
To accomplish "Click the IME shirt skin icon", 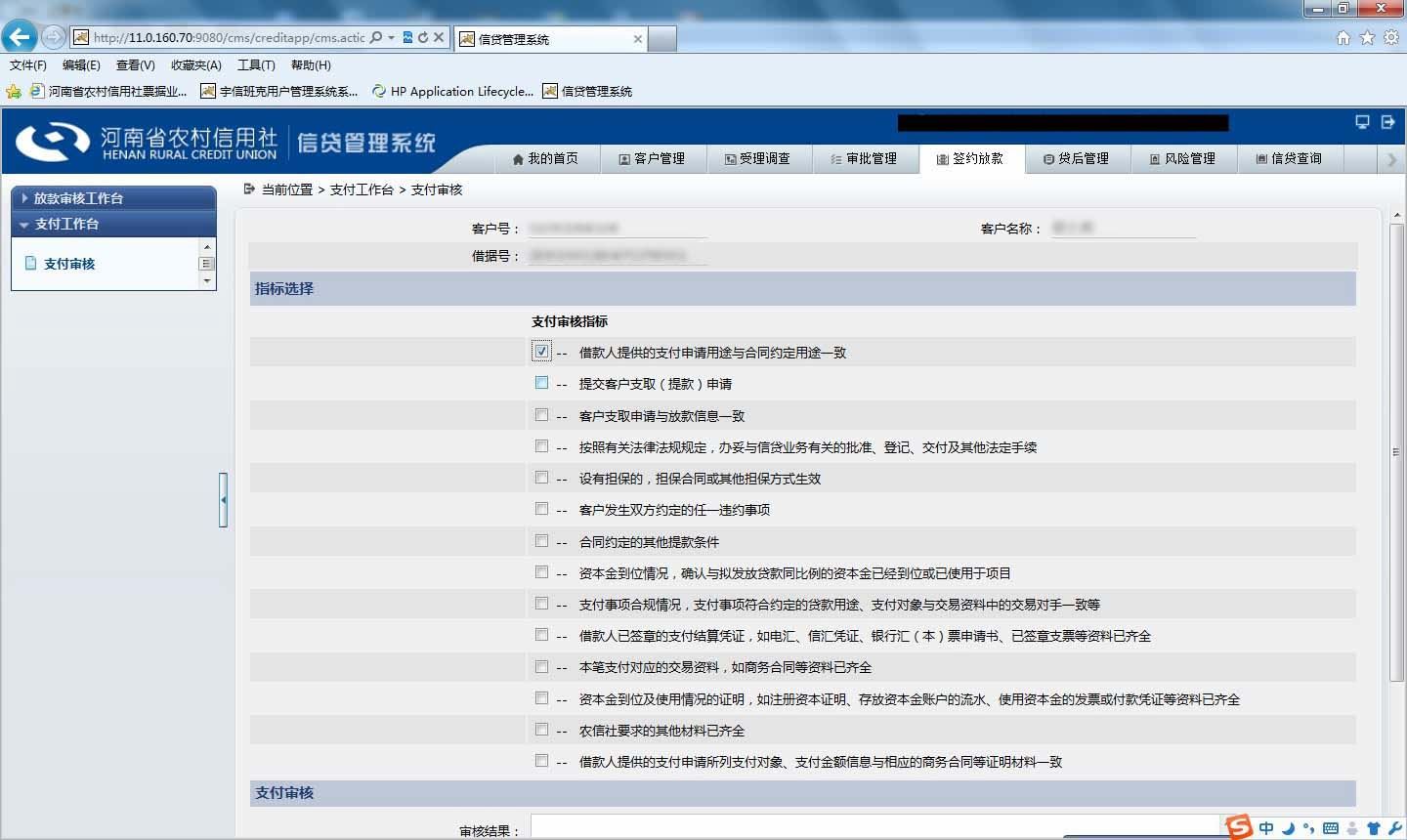I will point(1373,828).
